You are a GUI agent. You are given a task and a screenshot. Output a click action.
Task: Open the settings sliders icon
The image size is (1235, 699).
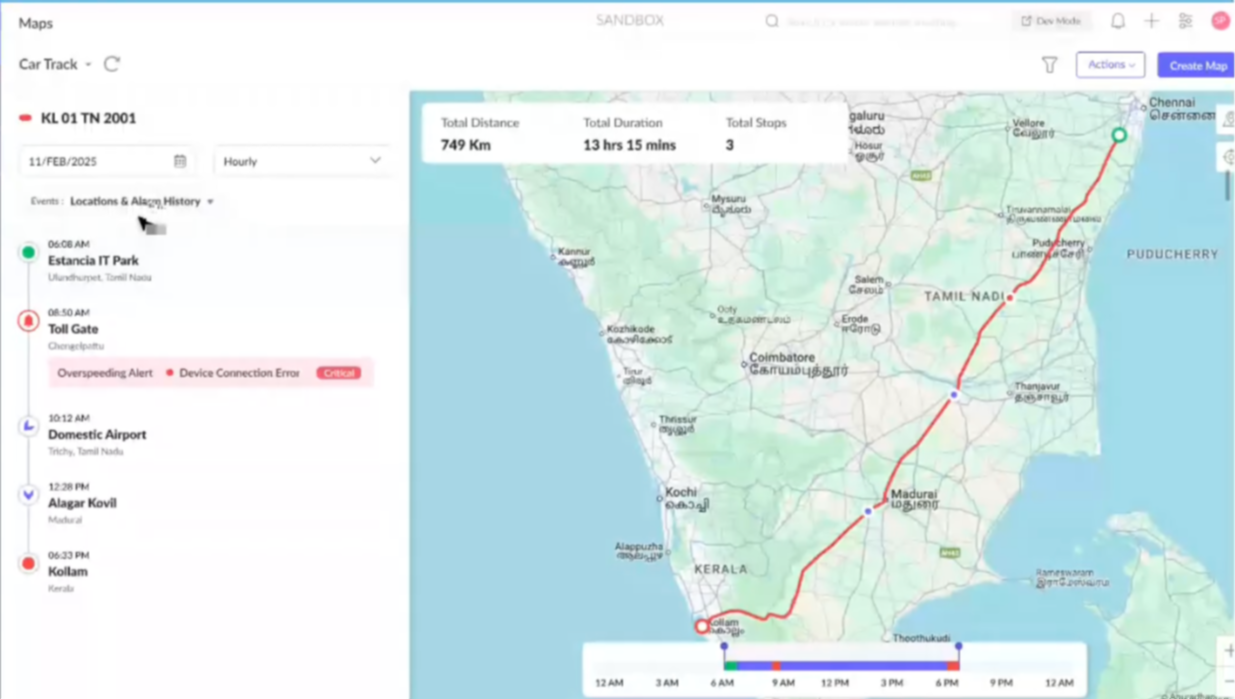(1185, 21)
